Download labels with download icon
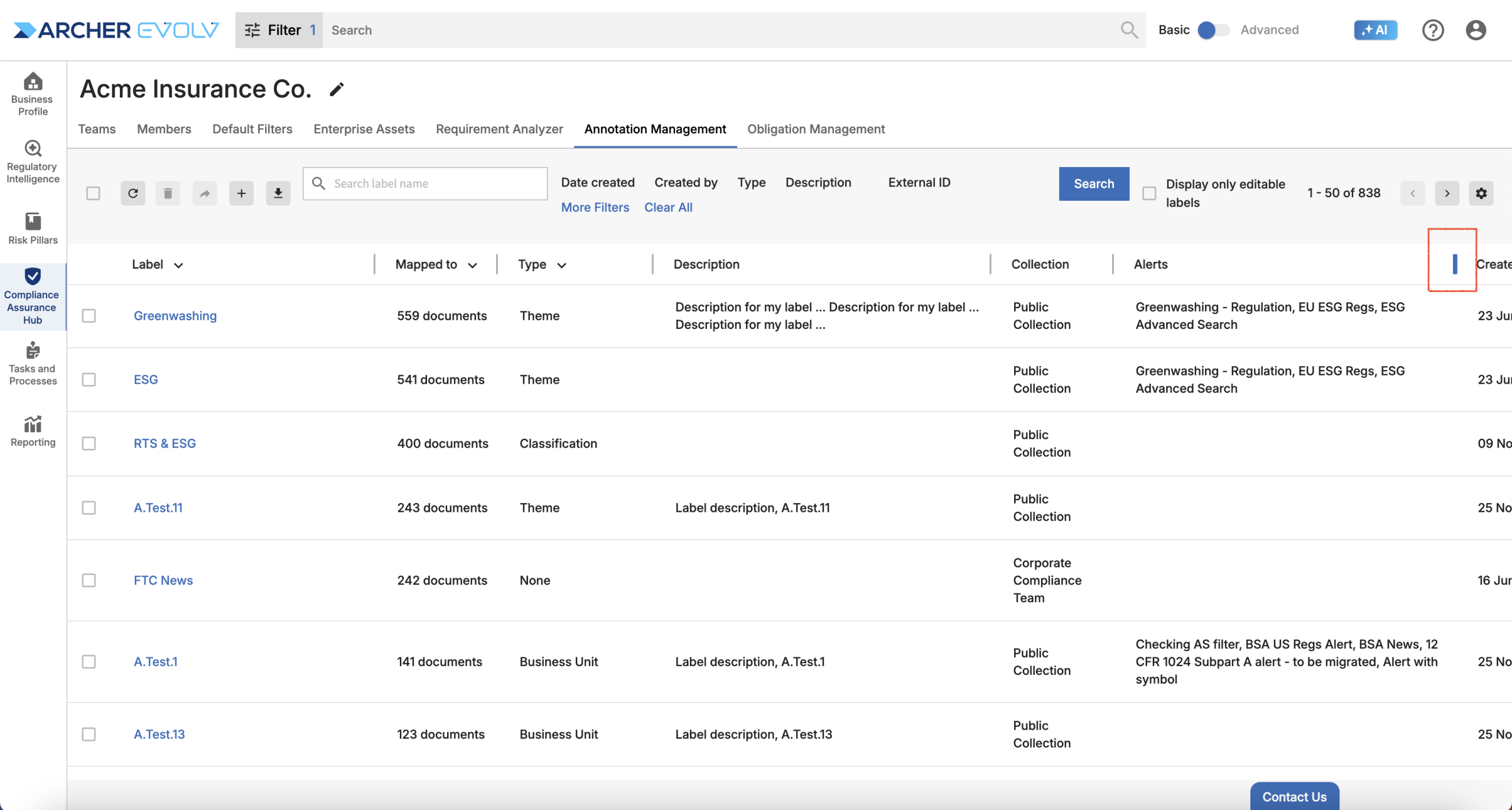The image size is (1512, 810). pyautogui.click(x=278, y=193)
